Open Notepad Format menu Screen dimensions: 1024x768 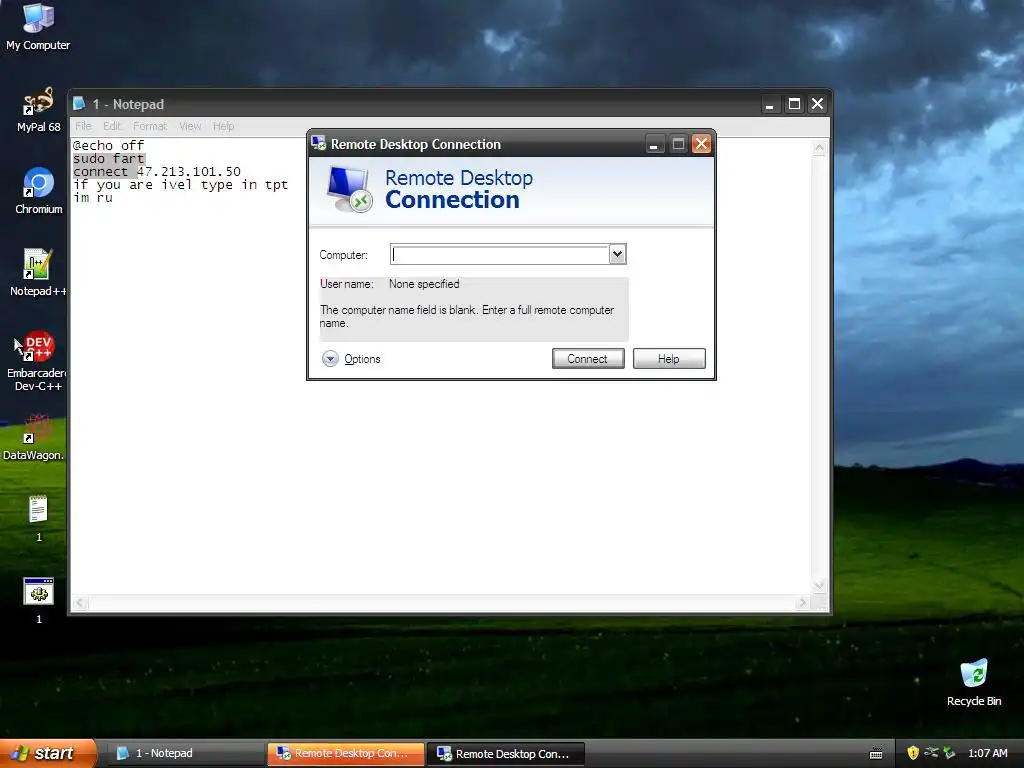150,126
